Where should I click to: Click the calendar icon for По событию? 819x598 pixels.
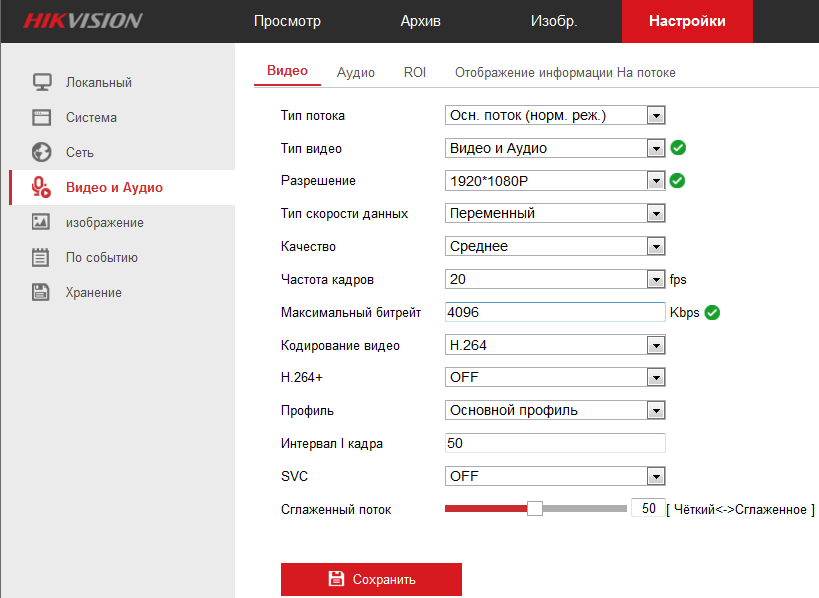tap(41, 257)
